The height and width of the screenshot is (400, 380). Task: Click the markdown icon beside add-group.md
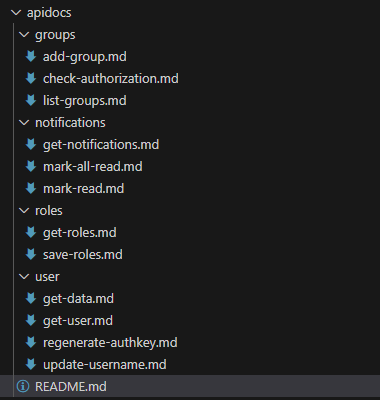pos(31,56)
